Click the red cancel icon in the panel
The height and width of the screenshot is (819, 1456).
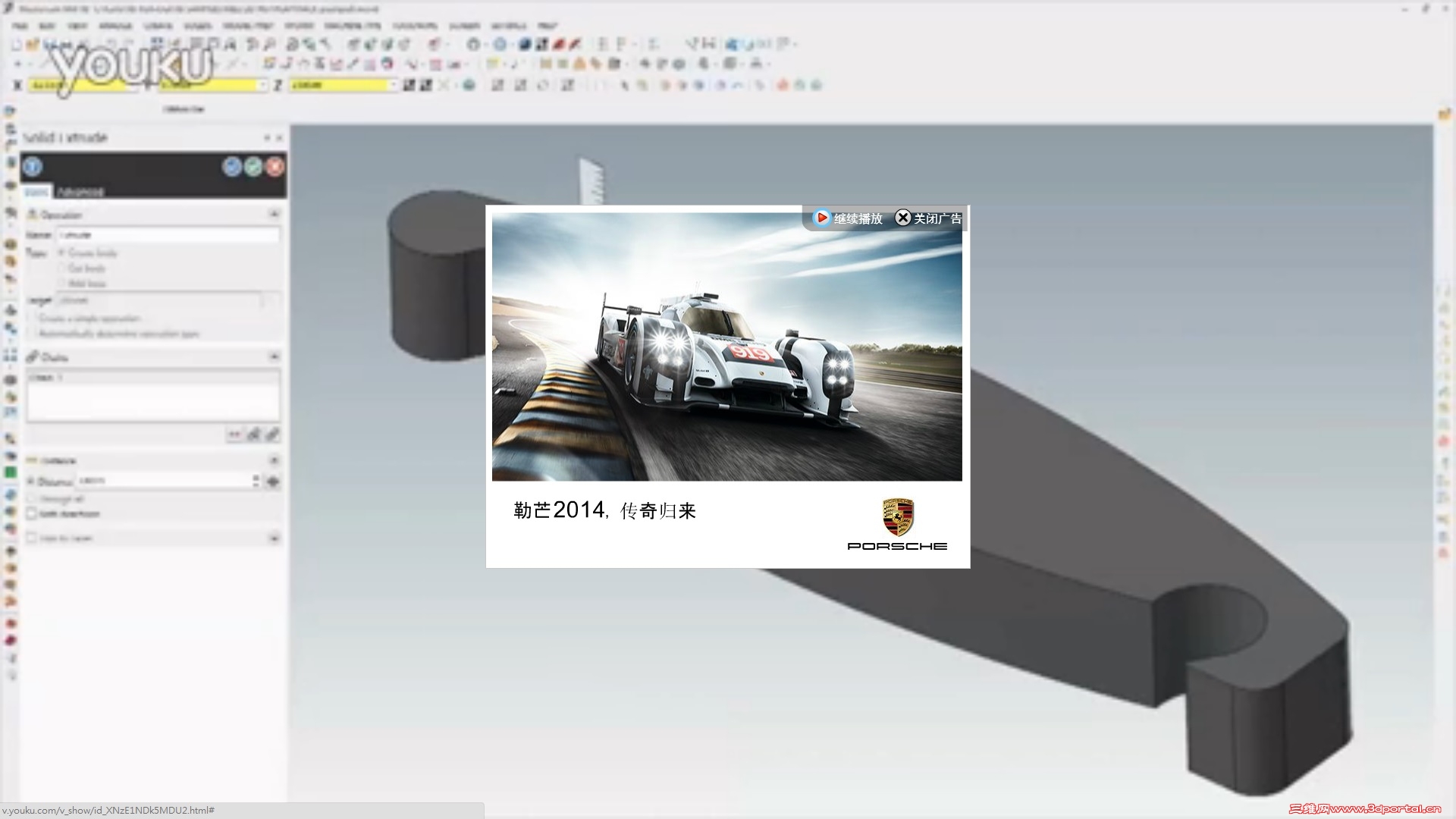[x=275, y=166]
